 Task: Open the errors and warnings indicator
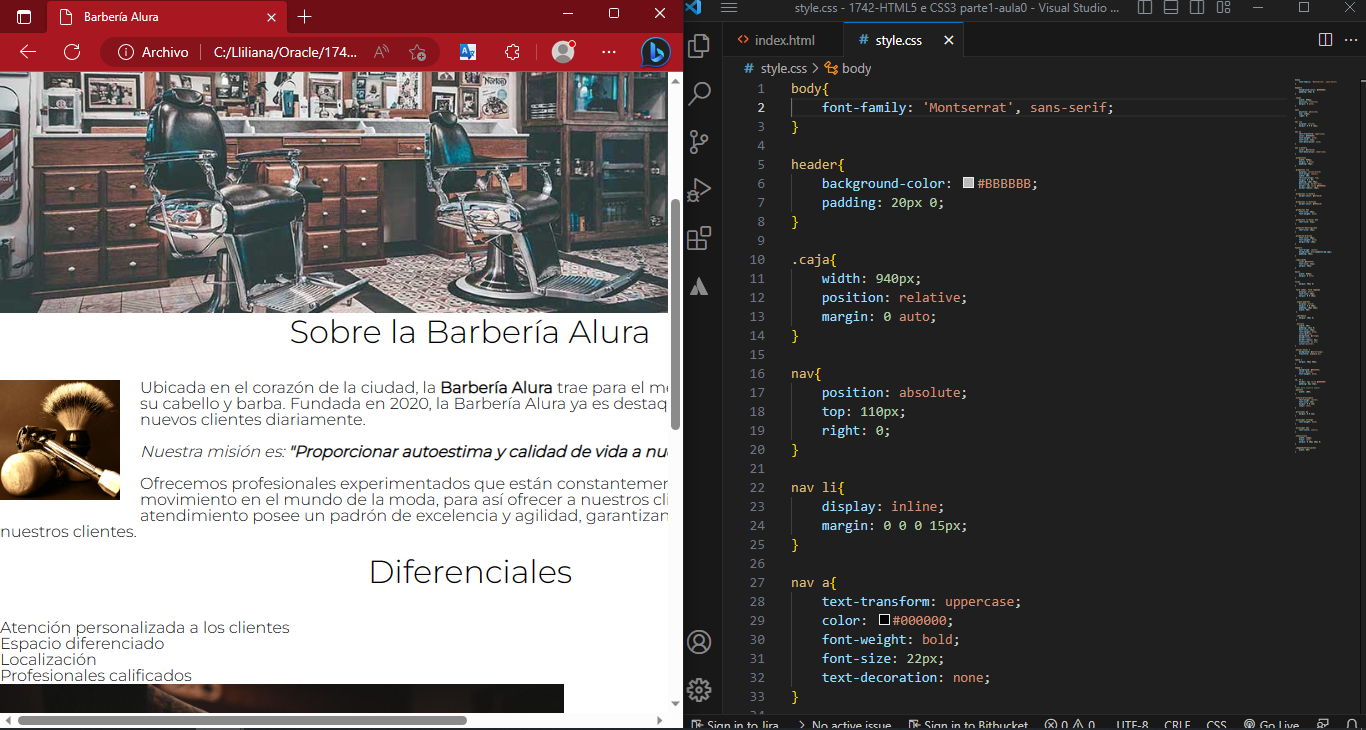point(1069,724)
